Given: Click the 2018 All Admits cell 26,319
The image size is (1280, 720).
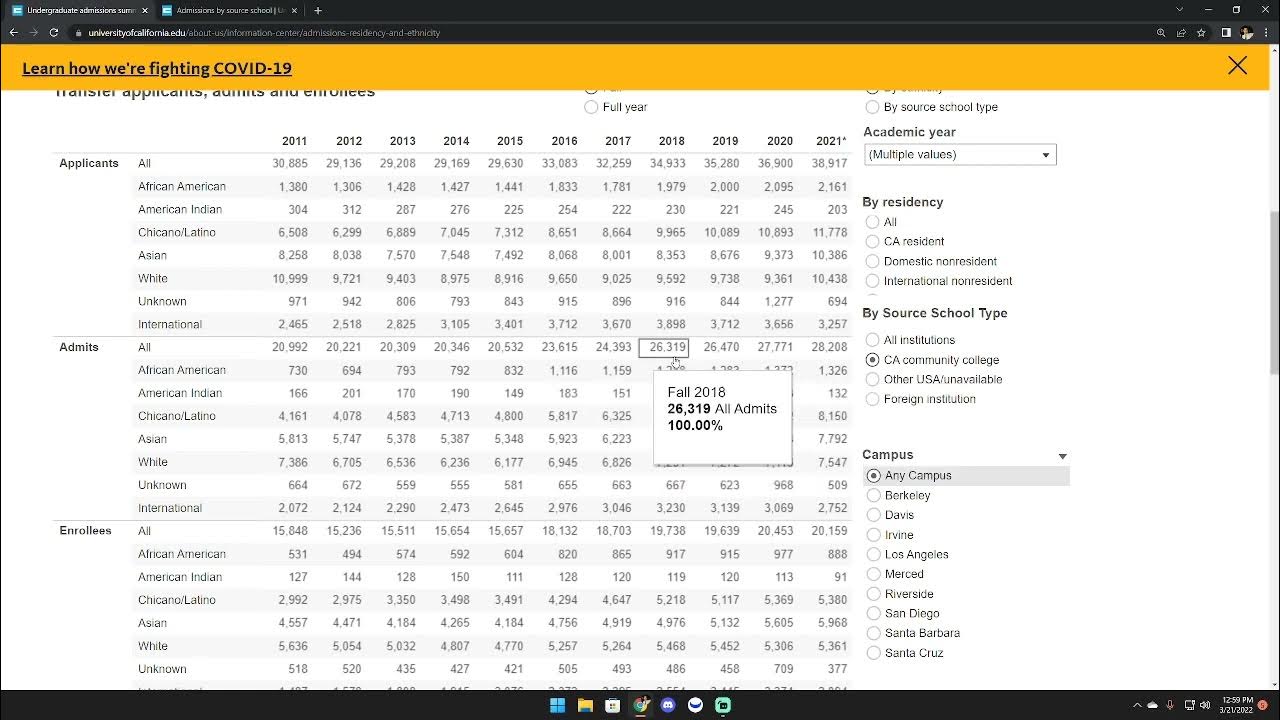Looking at the screenshot, I should tap(664, 347).
